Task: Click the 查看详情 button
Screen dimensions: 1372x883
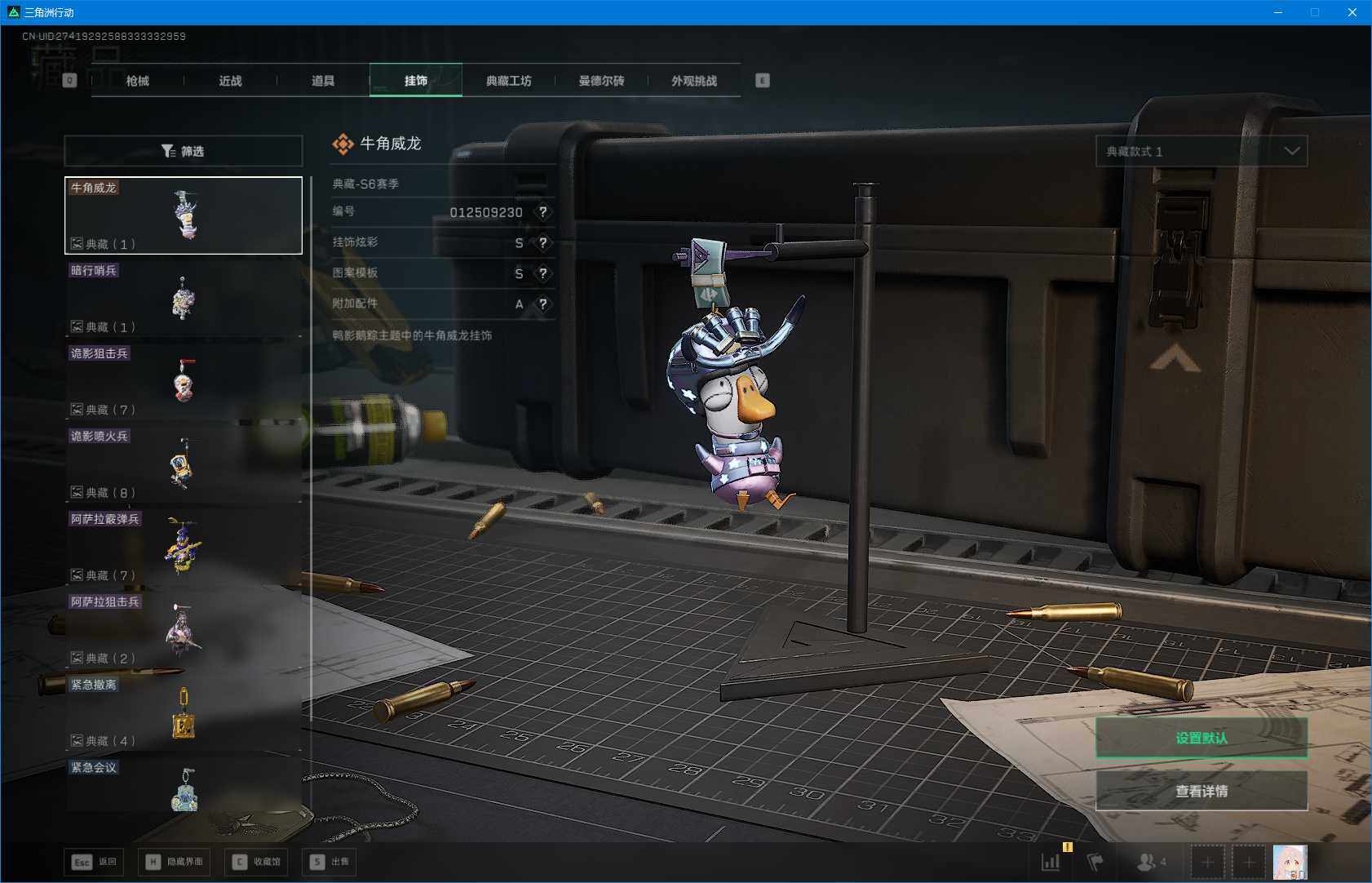Action: coord(1202,791)
